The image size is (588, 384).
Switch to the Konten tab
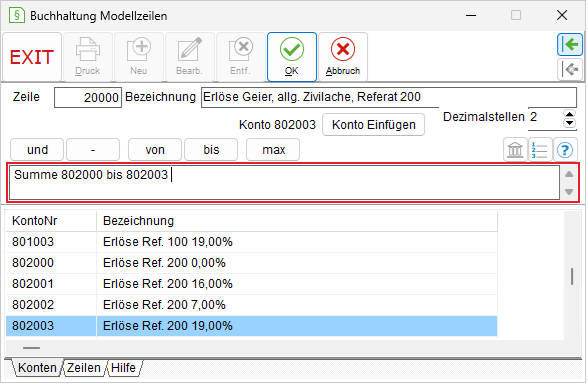tap(37, 368)
